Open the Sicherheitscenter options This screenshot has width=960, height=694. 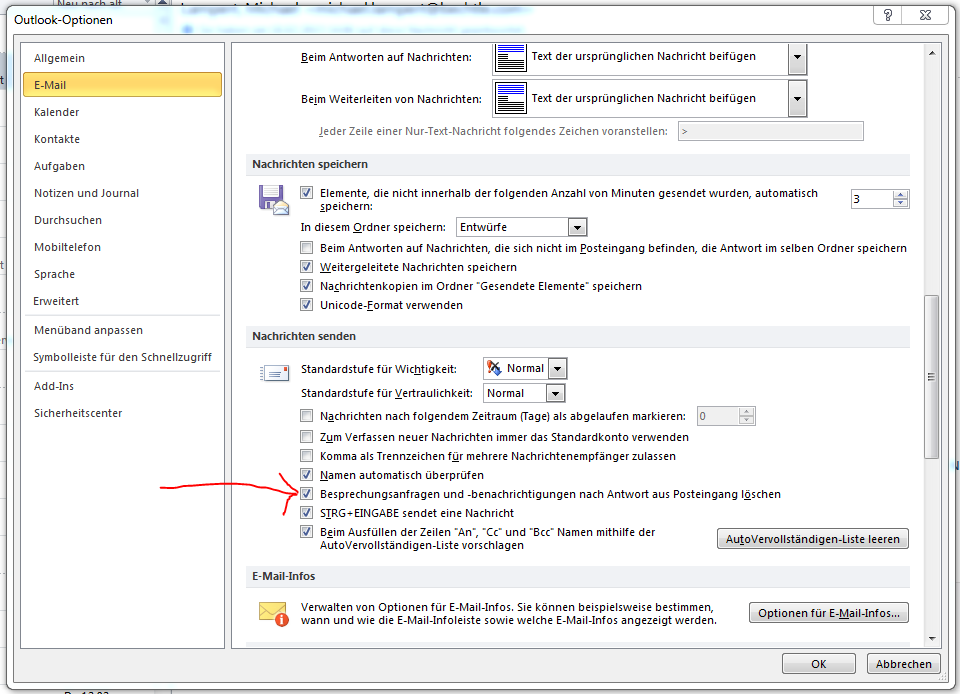click(122, 413)
